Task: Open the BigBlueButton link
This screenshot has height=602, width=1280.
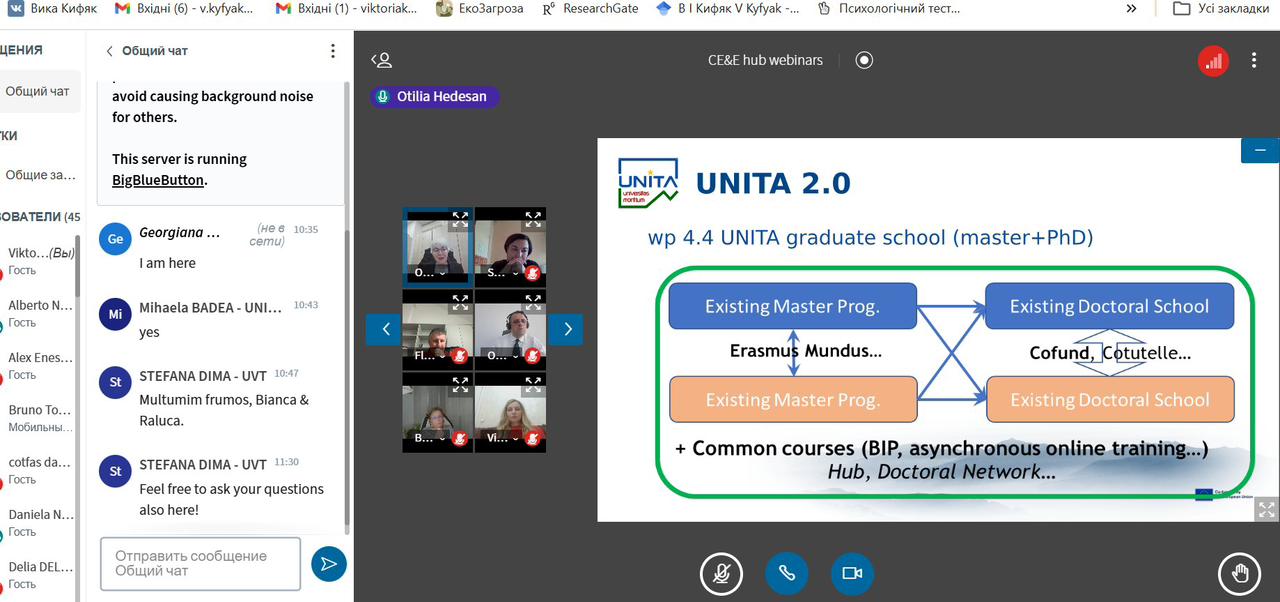Action: pyautogui.click(x=158, y=180)
